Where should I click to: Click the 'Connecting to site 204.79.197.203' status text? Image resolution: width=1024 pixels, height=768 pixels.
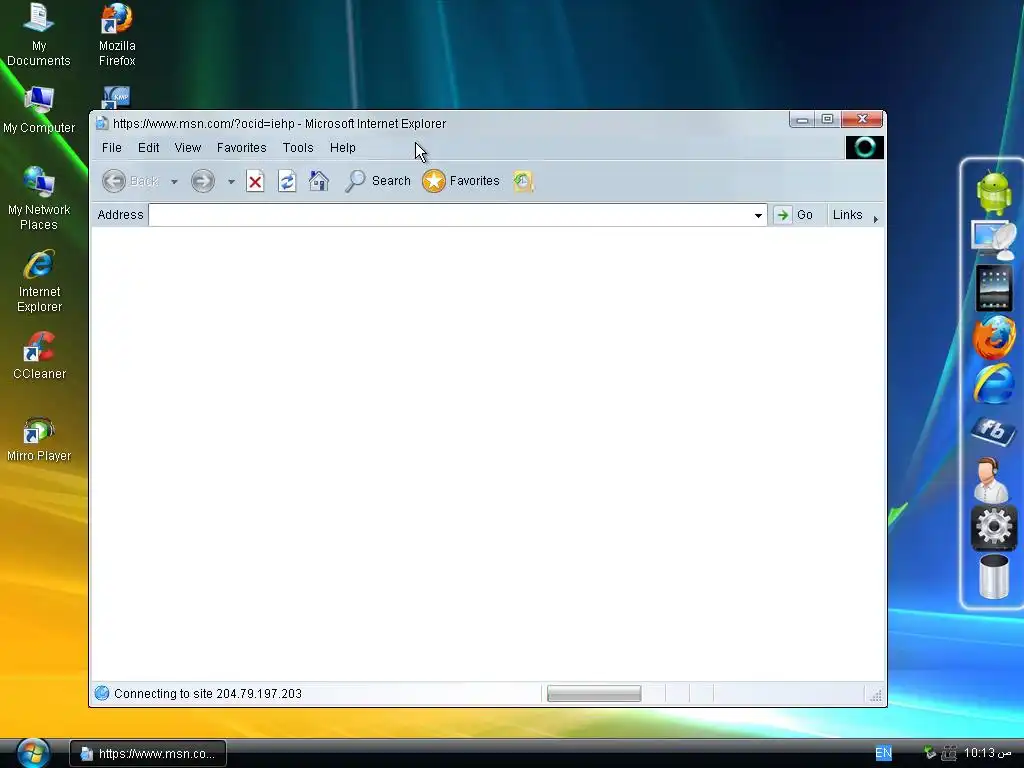point(208,694)
